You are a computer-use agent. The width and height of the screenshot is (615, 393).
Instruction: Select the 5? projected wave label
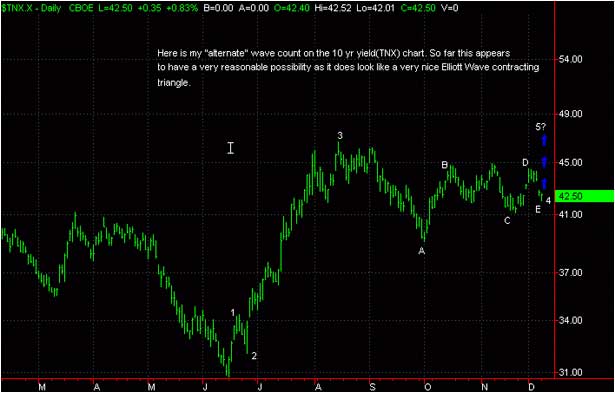pos(540,127)
